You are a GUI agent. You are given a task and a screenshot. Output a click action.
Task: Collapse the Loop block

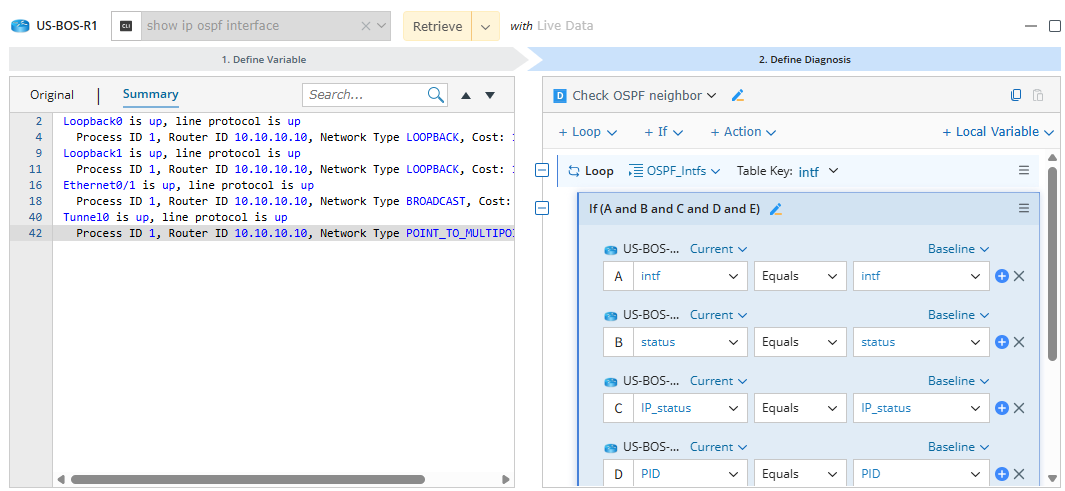(542, 171)
